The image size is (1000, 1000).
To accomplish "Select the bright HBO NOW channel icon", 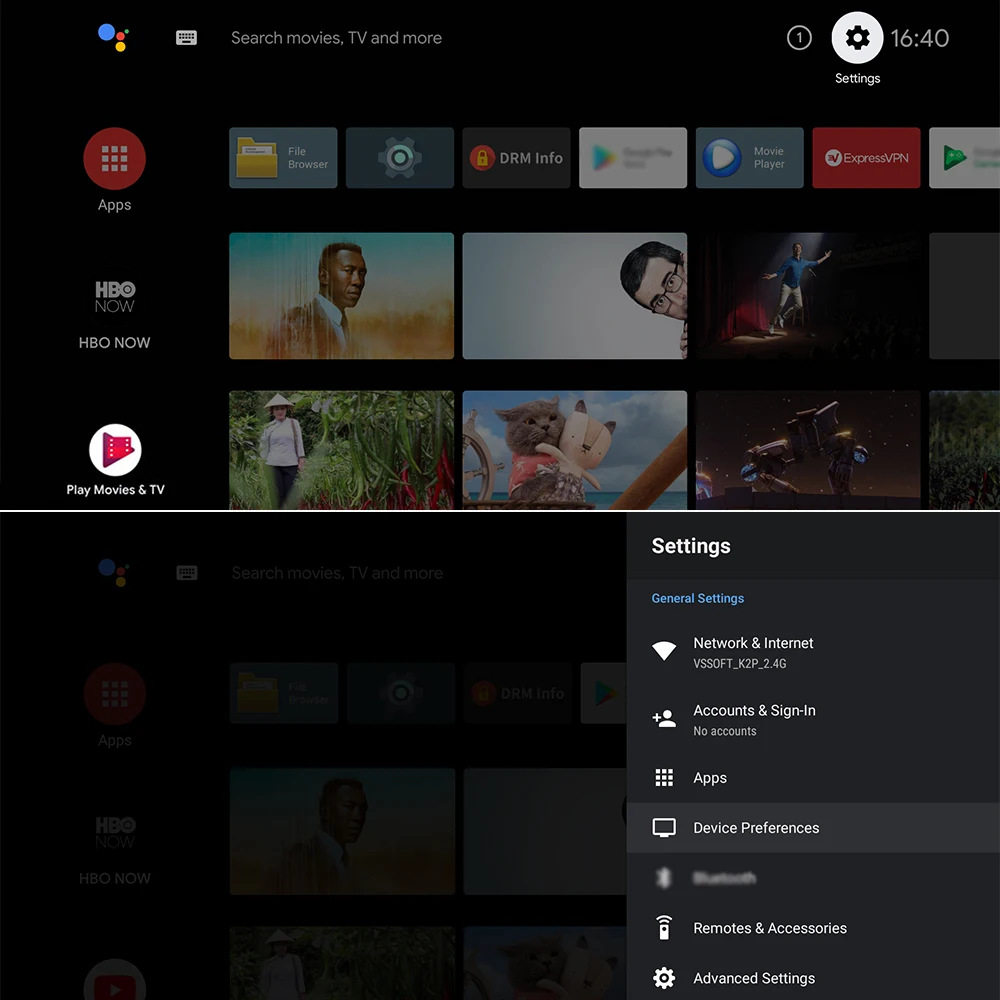I will 114,297.
